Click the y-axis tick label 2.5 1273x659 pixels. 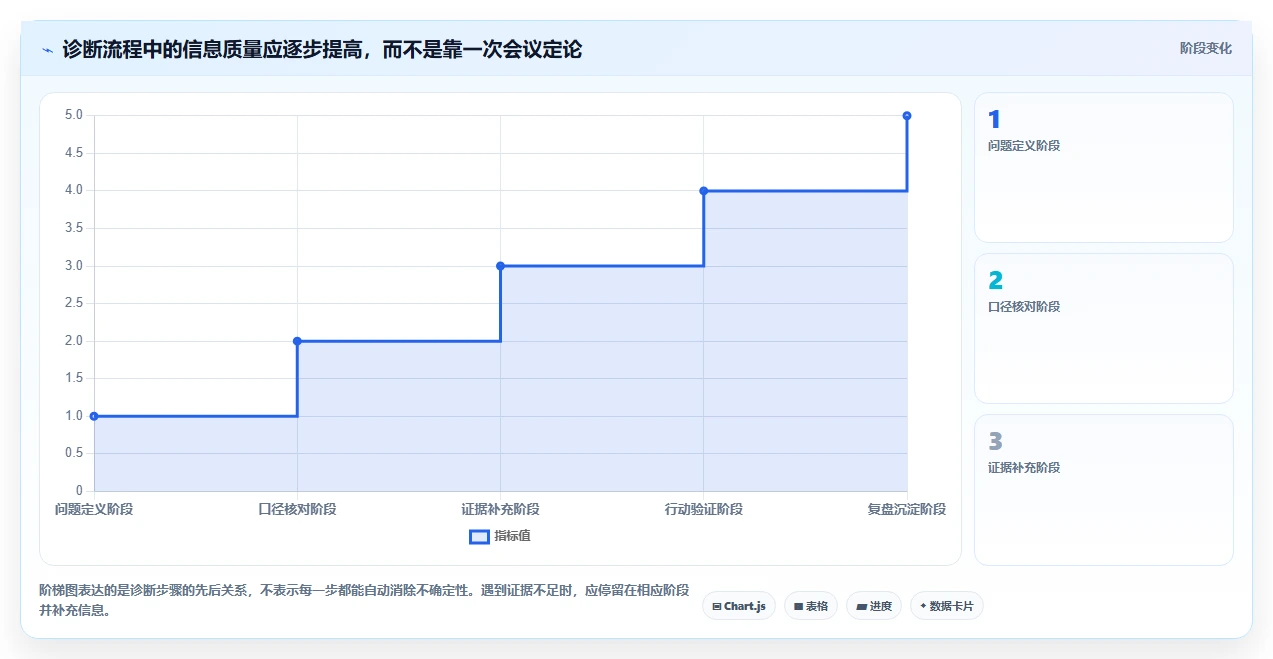[74, 303]
